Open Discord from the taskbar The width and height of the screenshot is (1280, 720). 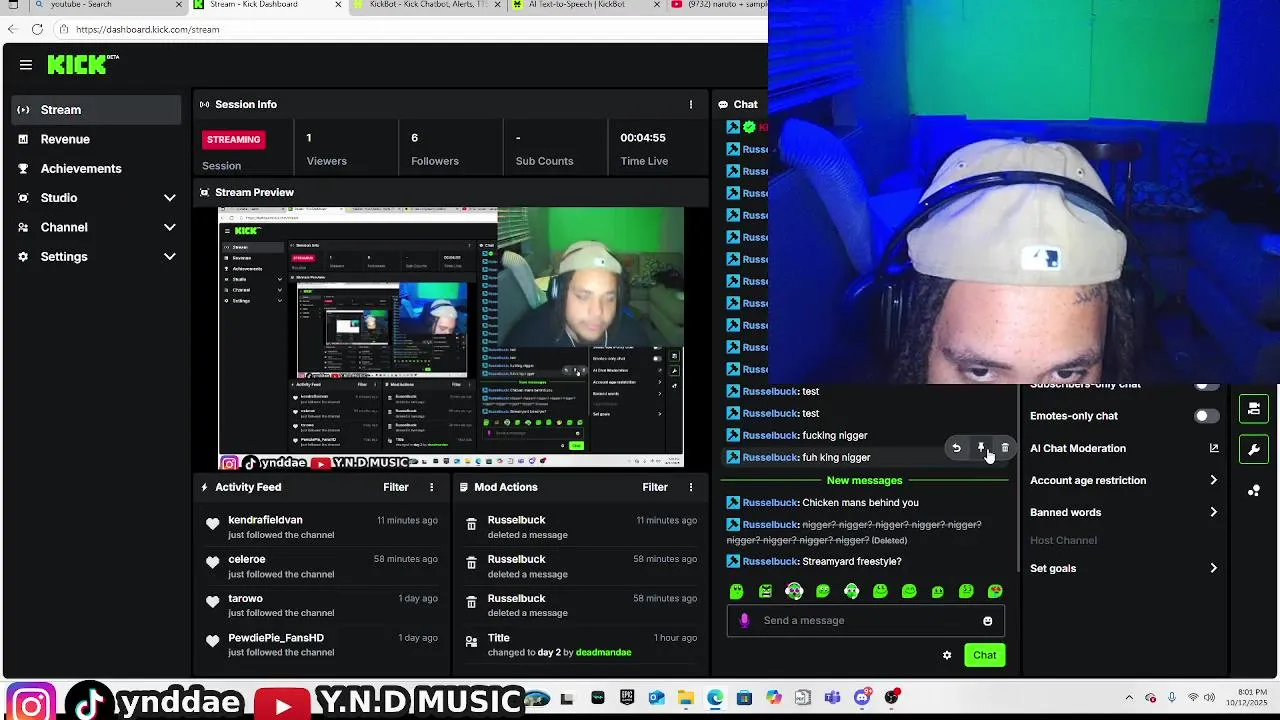click(862, 698)
